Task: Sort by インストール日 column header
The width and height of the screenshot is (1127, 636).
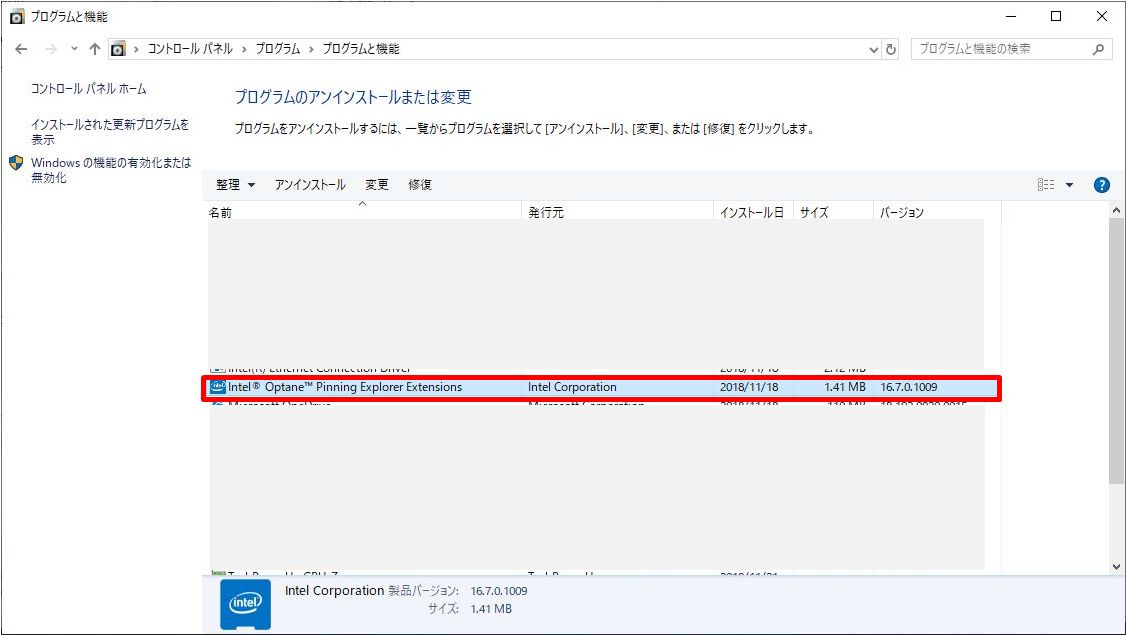Action: [x=753, y=212]
